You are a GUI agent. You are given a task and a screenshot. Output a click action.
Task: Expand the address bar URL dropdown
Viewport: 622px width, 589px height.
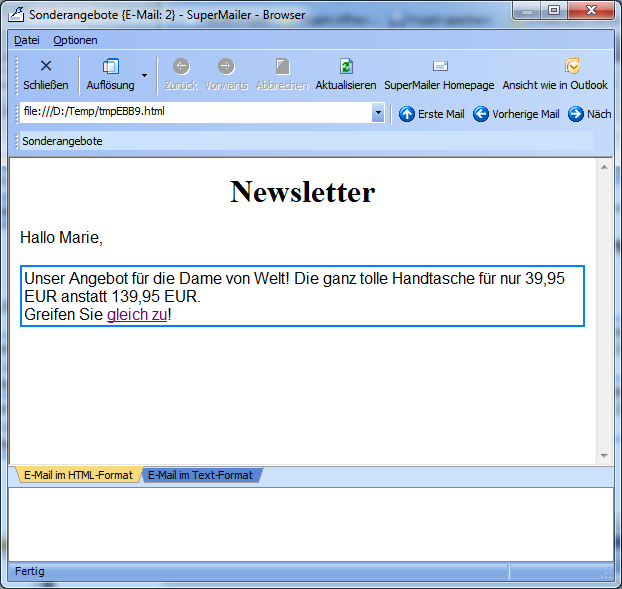(378, 113)
